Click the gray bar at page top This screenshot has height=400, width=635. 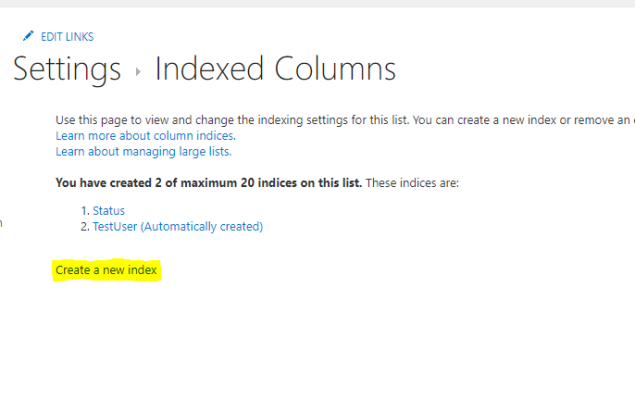[317, 4]
